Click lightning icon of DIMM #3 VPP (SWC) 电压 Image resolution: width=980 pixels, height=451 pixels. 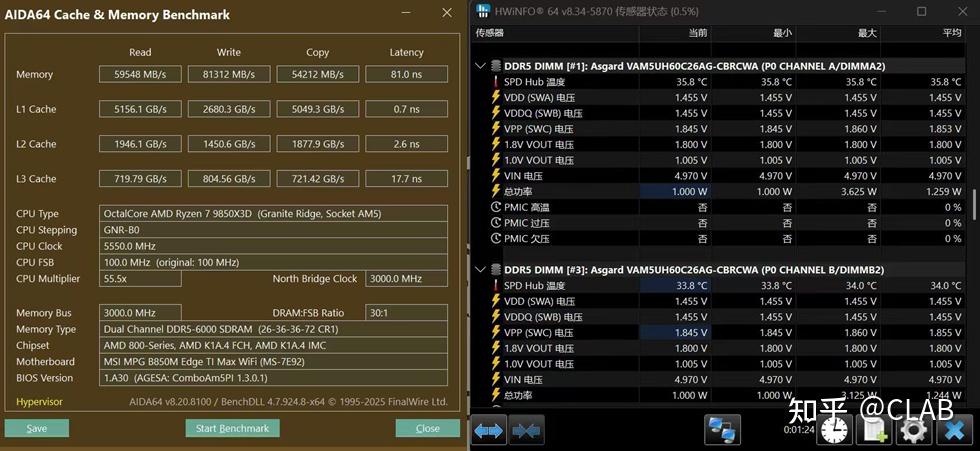pyautogui.click(x=496, y=332)
